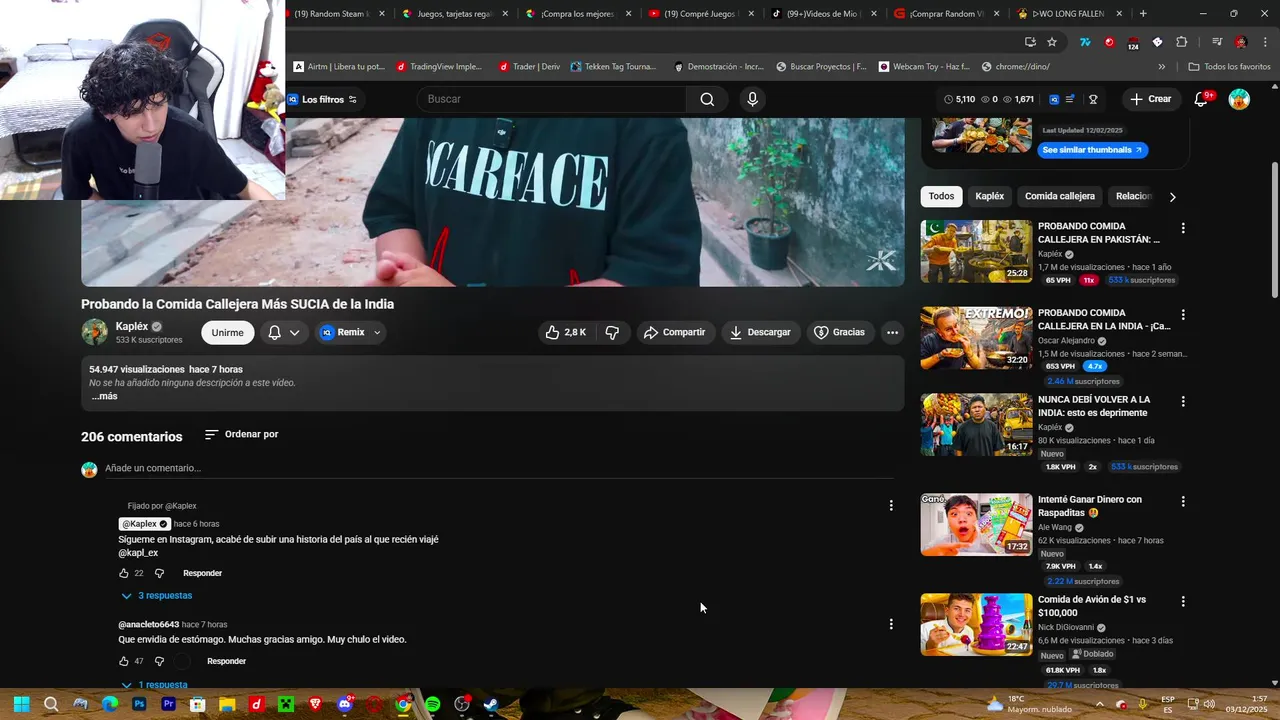Click the Unirme button
Image resolution: width=1280 pixels, height=720 pixels.
[227, 332]
